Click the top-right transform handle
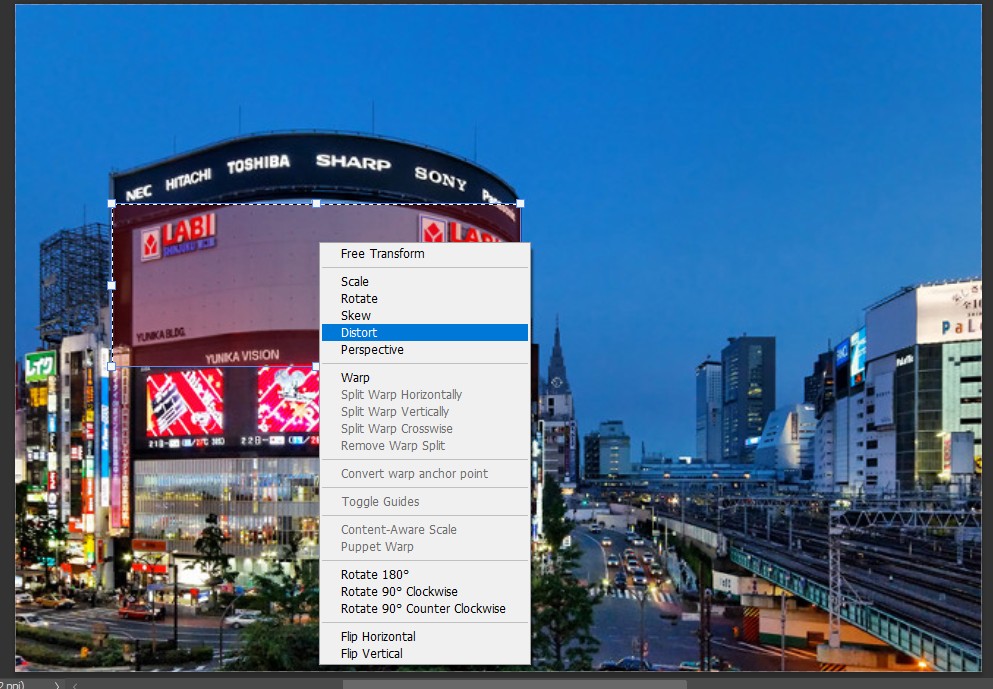993x689 pixels. (x=521, y=203)
